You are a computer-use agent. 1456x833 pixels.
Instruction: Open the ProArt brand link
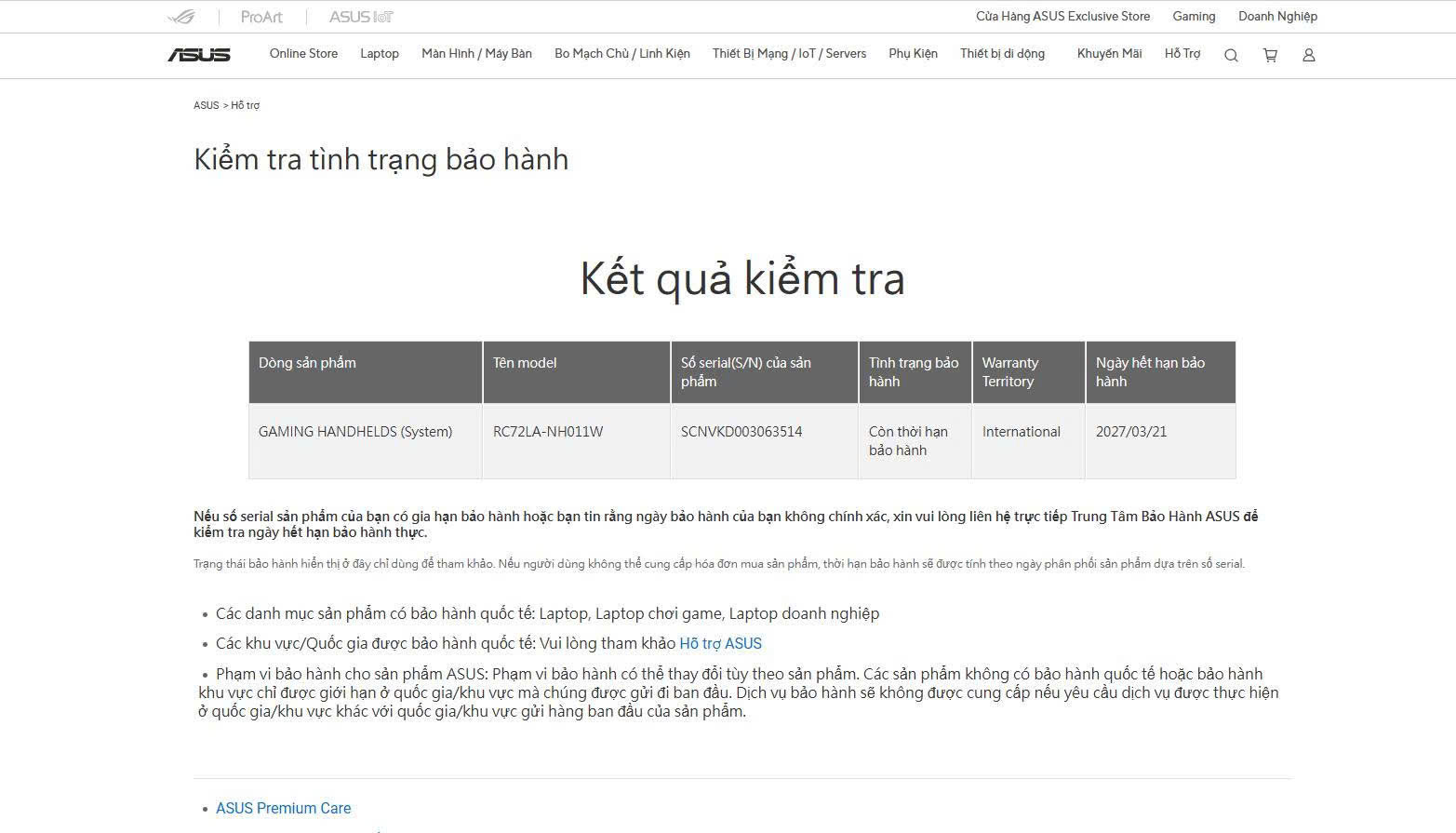click(x=261, y=17)
